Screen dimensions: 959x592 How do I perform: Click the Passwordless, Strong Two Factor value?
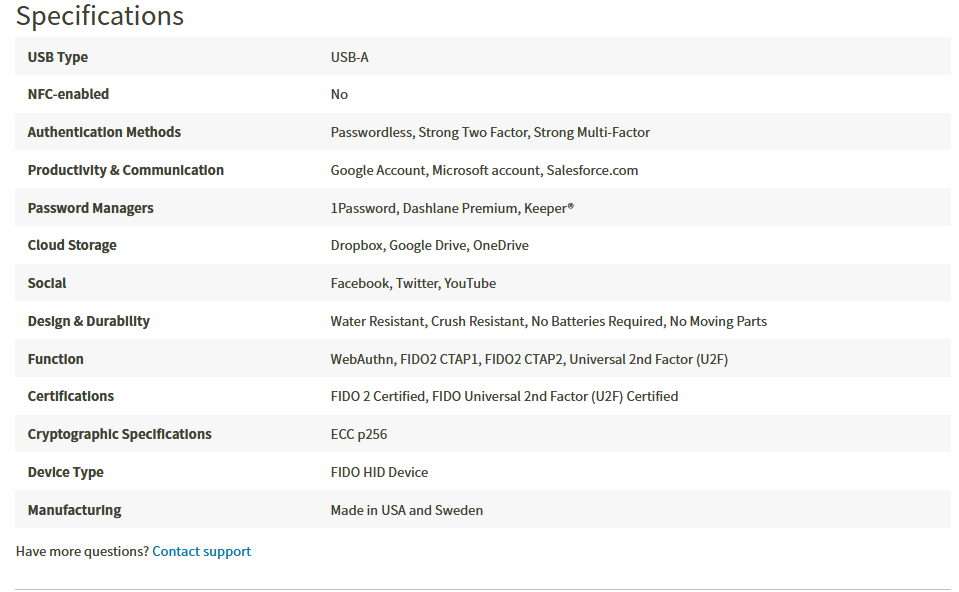pos(490,132)
